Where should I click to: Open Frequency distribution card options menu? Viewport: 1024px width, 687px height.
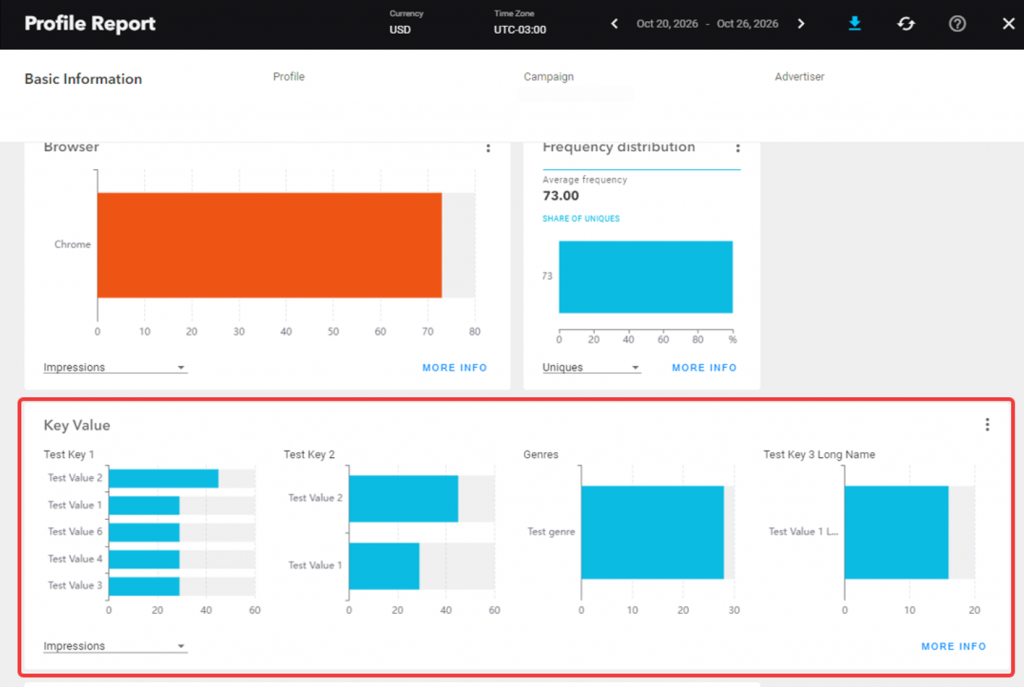point(738,148)
